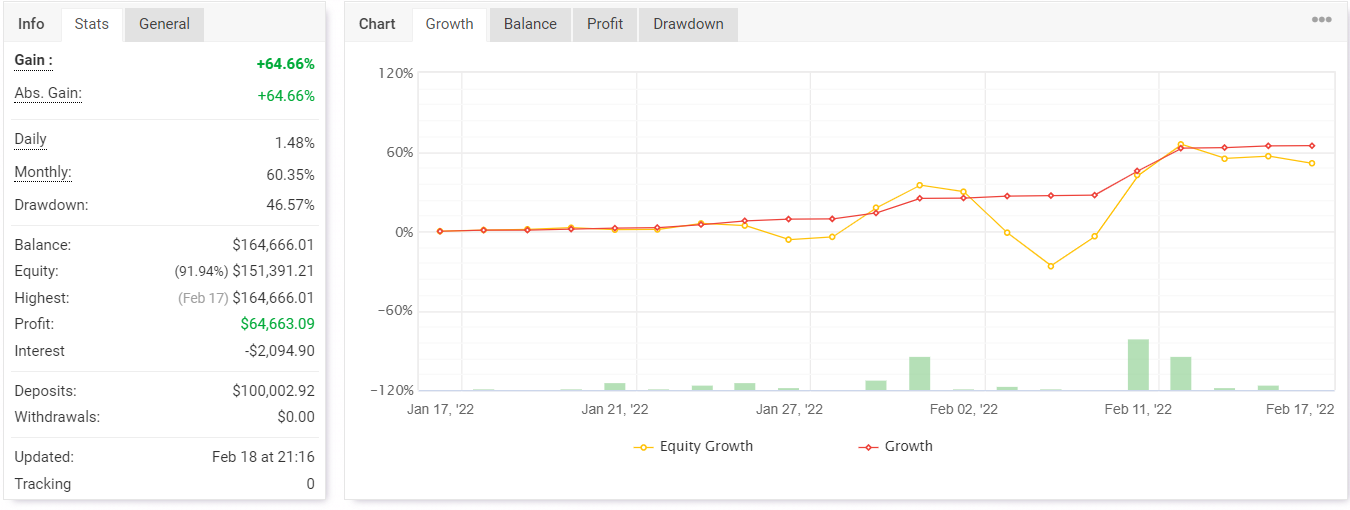
Task: Select the Growth chart tab
Action: tap(450, 24)
